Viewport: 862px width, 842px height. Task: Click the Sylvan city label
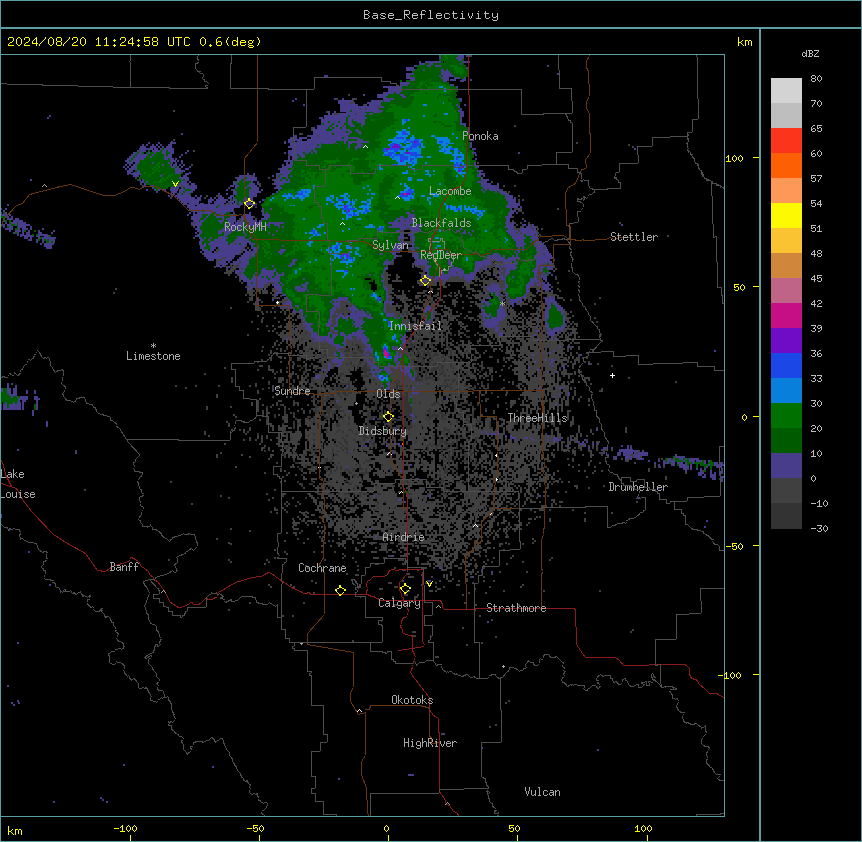390,245
